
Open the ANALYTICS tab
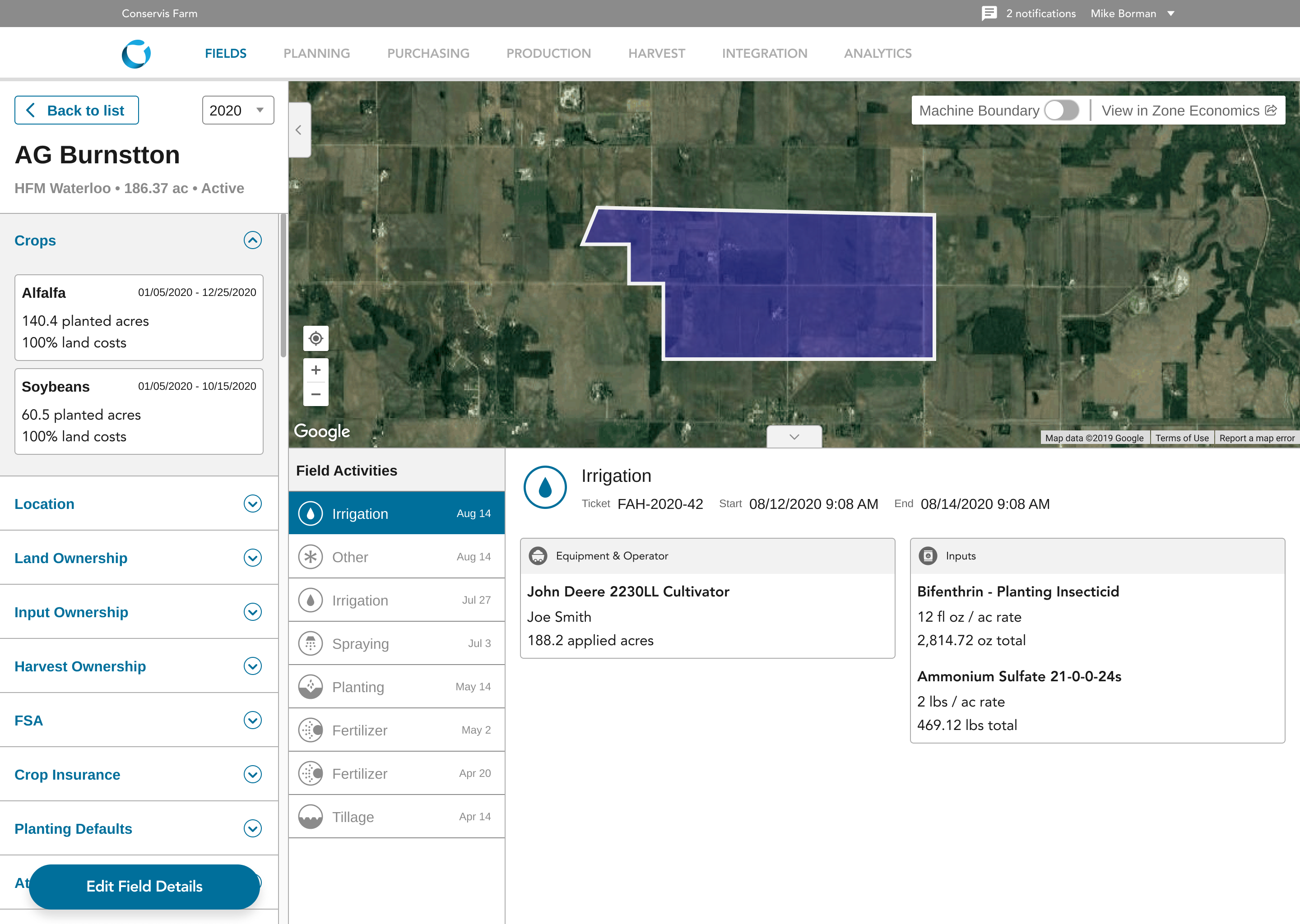(x=877, y=54)
